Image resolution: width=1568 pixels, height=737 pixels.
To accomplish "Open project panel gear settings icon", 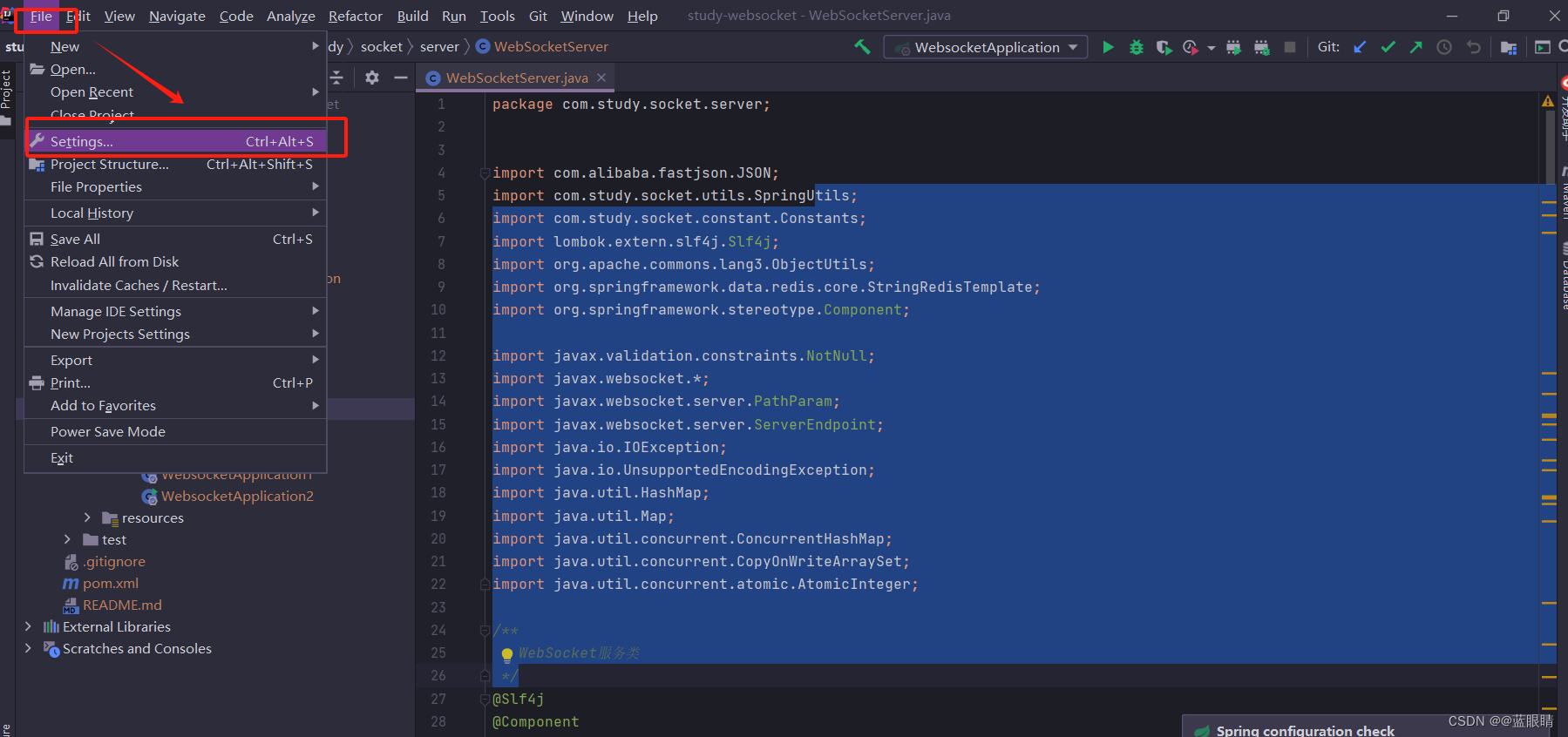I will coord(372,78).
